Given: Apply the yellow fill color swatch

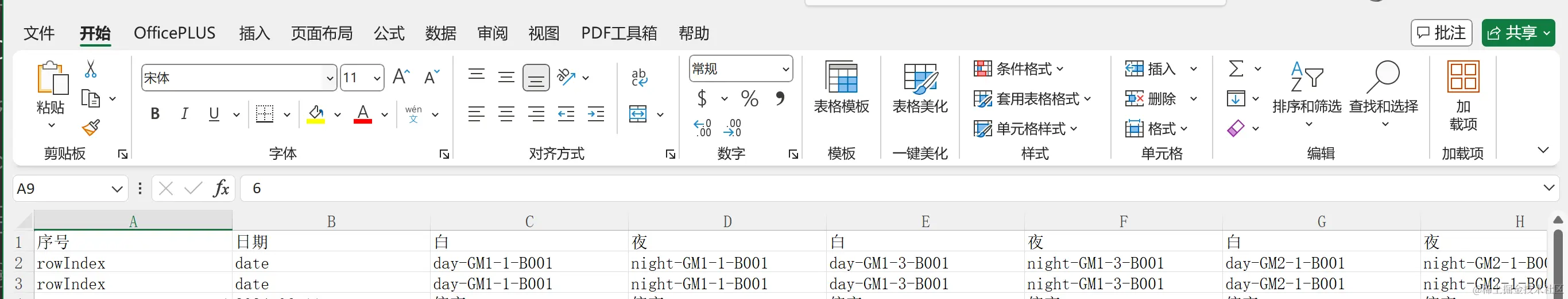Looking at the screenshot, I should [315, 114].
